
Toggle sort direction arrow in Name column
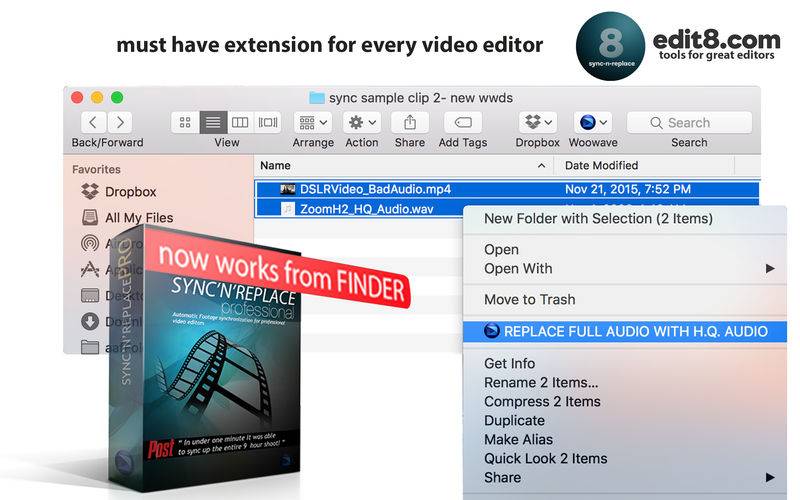coord(541,166)
